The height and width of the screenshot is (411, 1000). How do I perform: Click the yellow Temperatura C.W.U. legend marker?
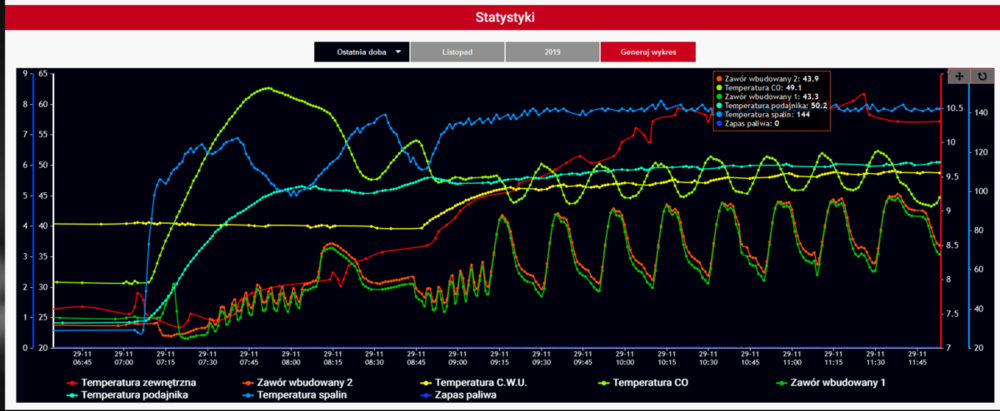coord(426,383)
